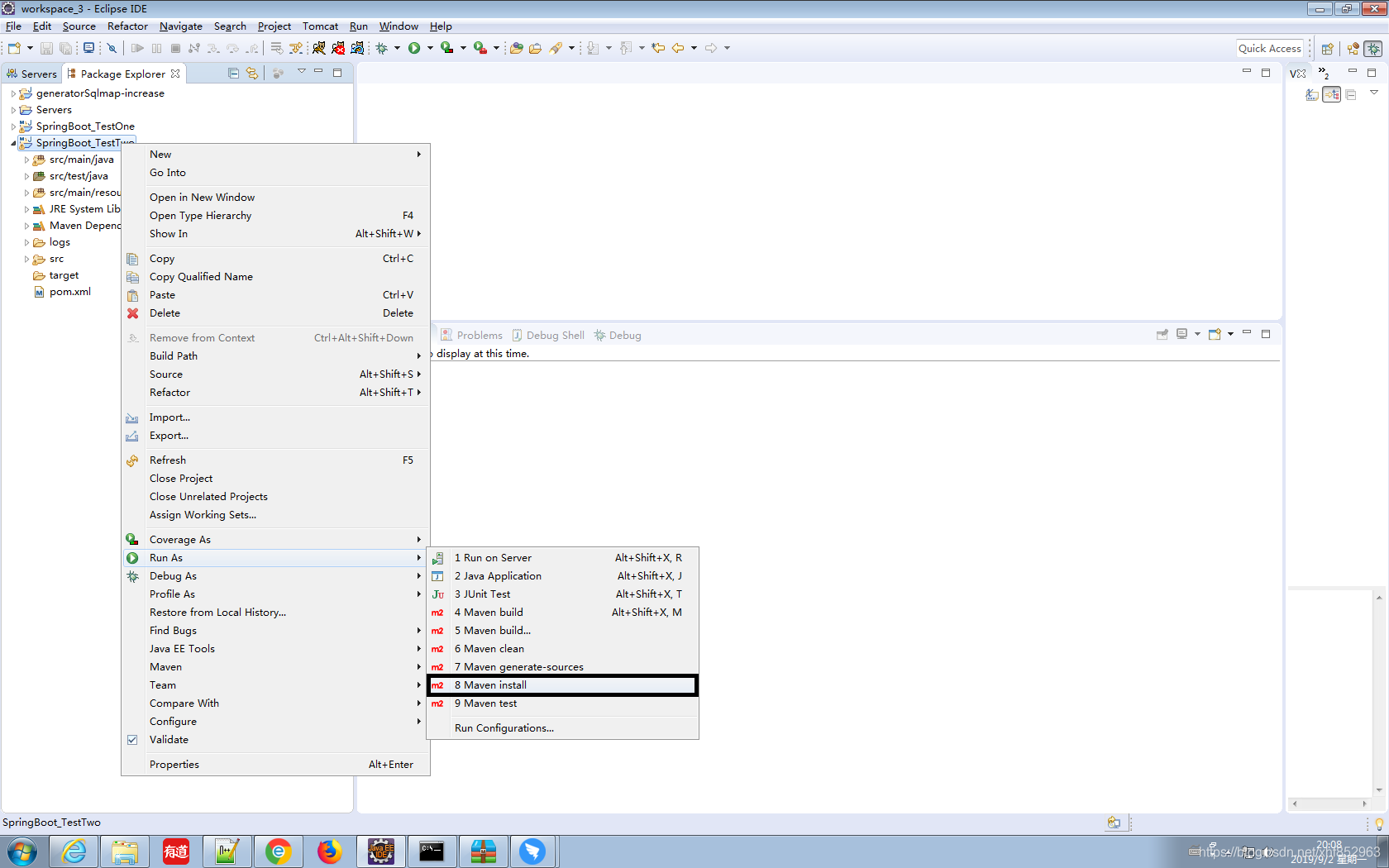Open dropdown arrow next to New button
The width and height of the screenshot is (1389, 868).
(x=30, y=48)
